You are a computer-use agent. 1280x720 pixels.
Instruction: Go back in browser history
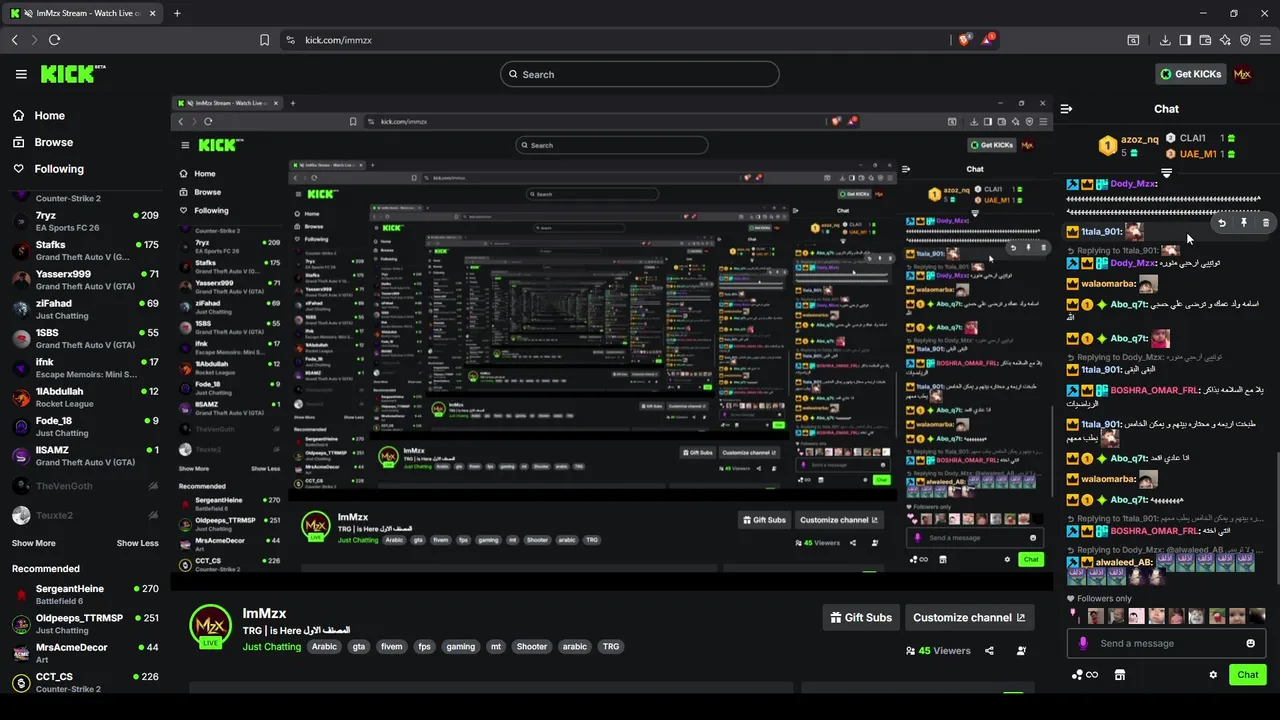click(x=14, y=40)
